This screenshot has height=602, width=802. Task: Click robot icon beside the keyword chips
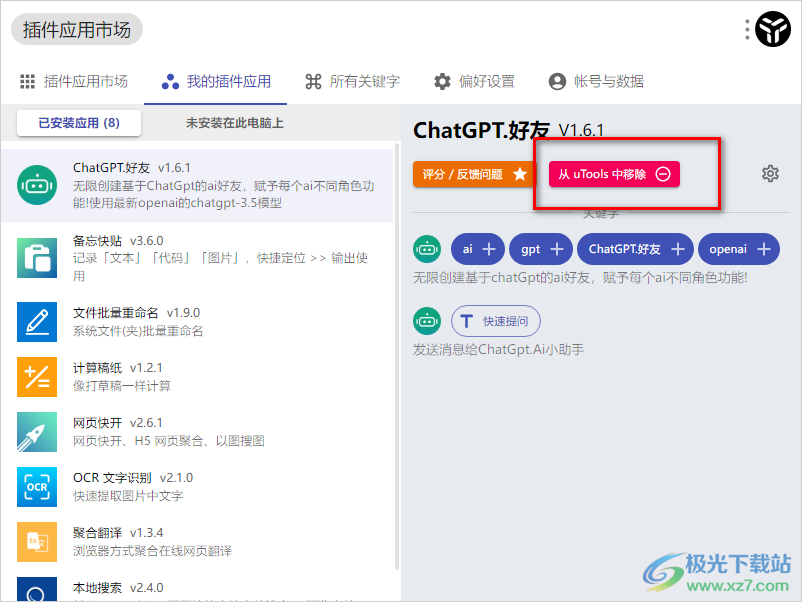pyautogui.click(x=427, y=249)
